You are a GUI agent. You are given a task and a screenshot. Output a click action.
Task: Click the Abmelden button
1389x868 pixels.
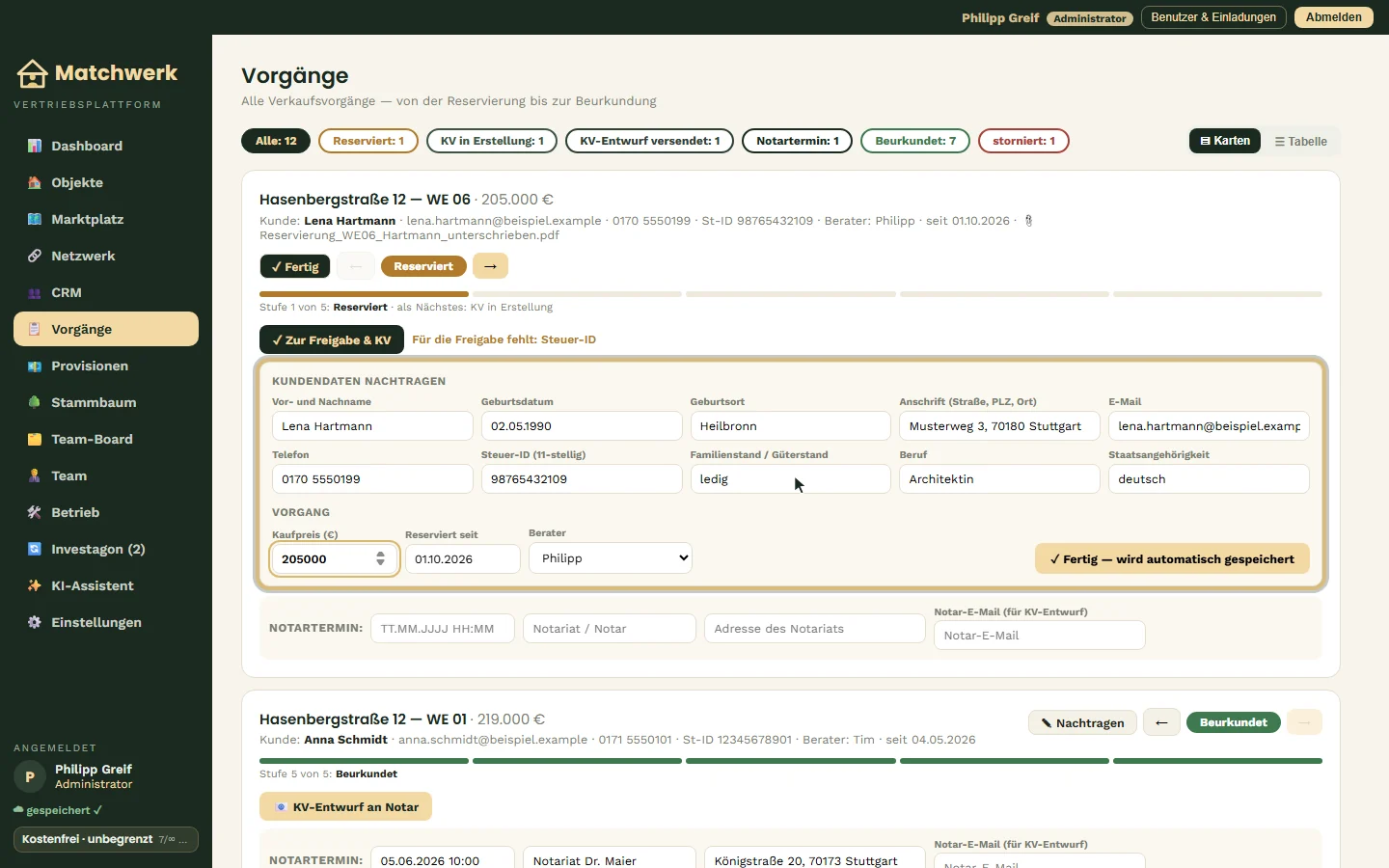point(1334,17)
